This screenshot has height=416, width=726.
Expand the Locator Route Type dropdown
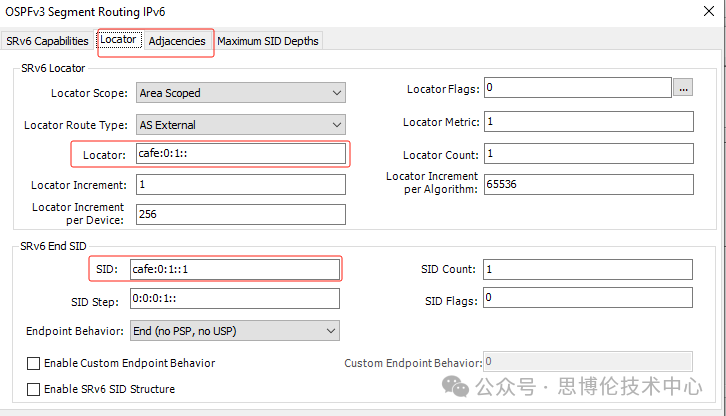coord(240,125)
